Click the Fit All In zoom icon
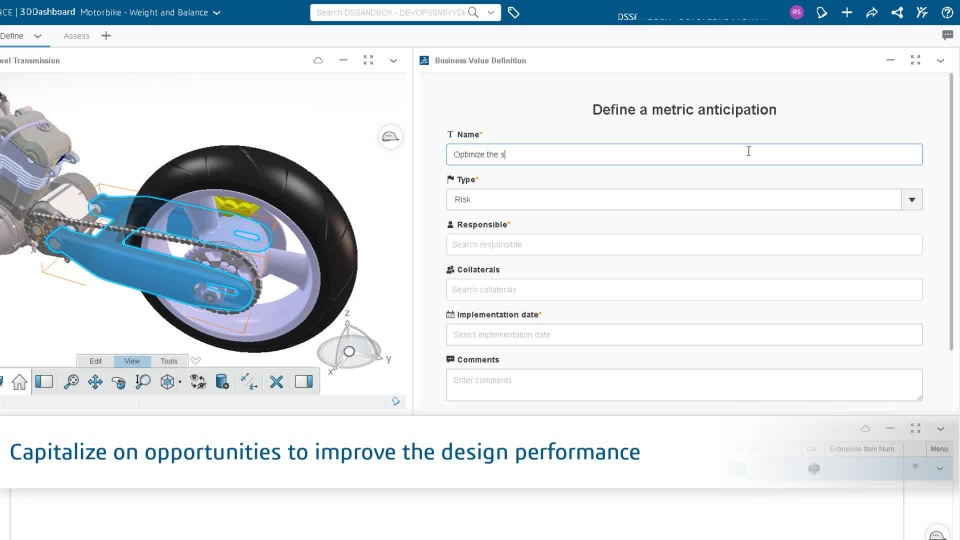Viewport: 960px width, 540px height. coord(71,382)
